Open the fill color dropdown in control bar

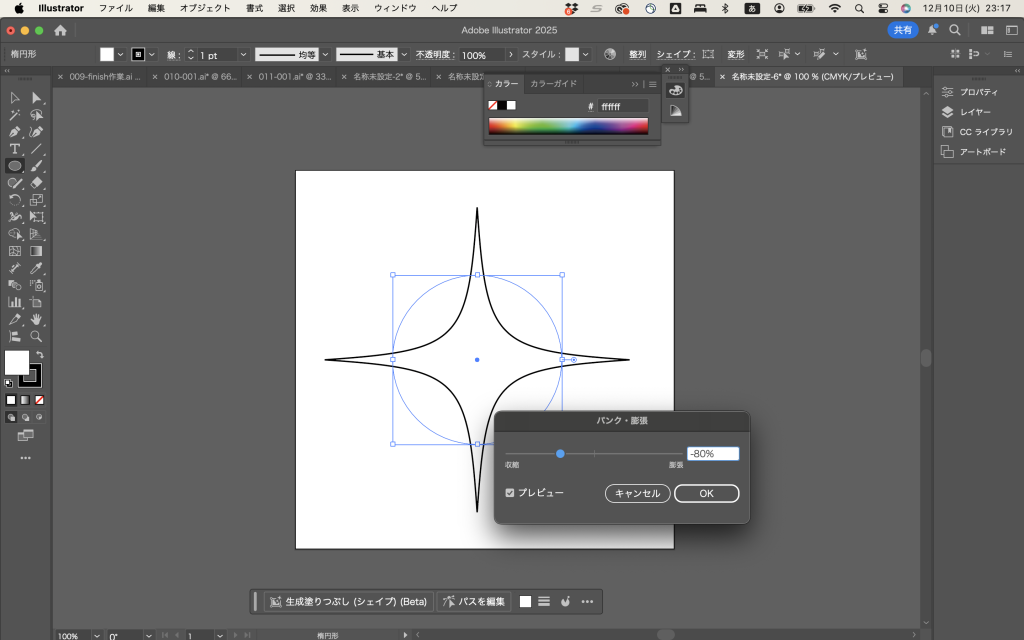[x=121, y=54]
